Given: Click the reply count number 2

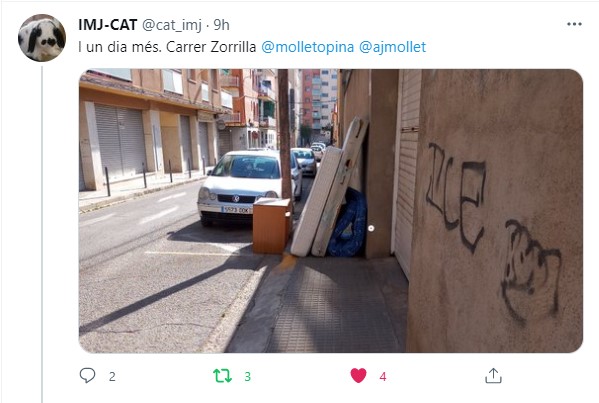Looking at the screenshot, I should click(x=112, y=377).
